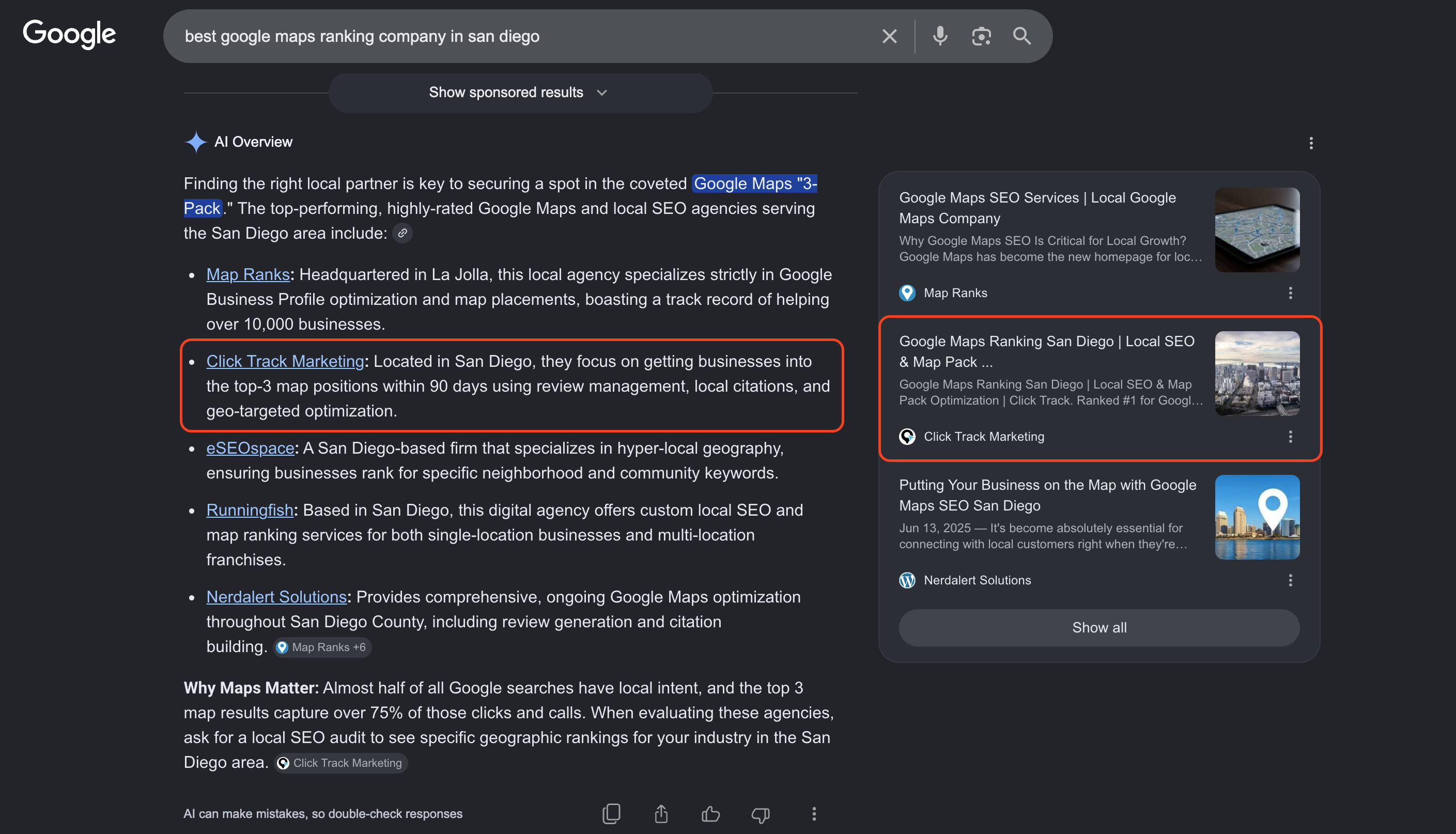Open the eSEOspace link

pyautogui.click(x=250, y=448)
